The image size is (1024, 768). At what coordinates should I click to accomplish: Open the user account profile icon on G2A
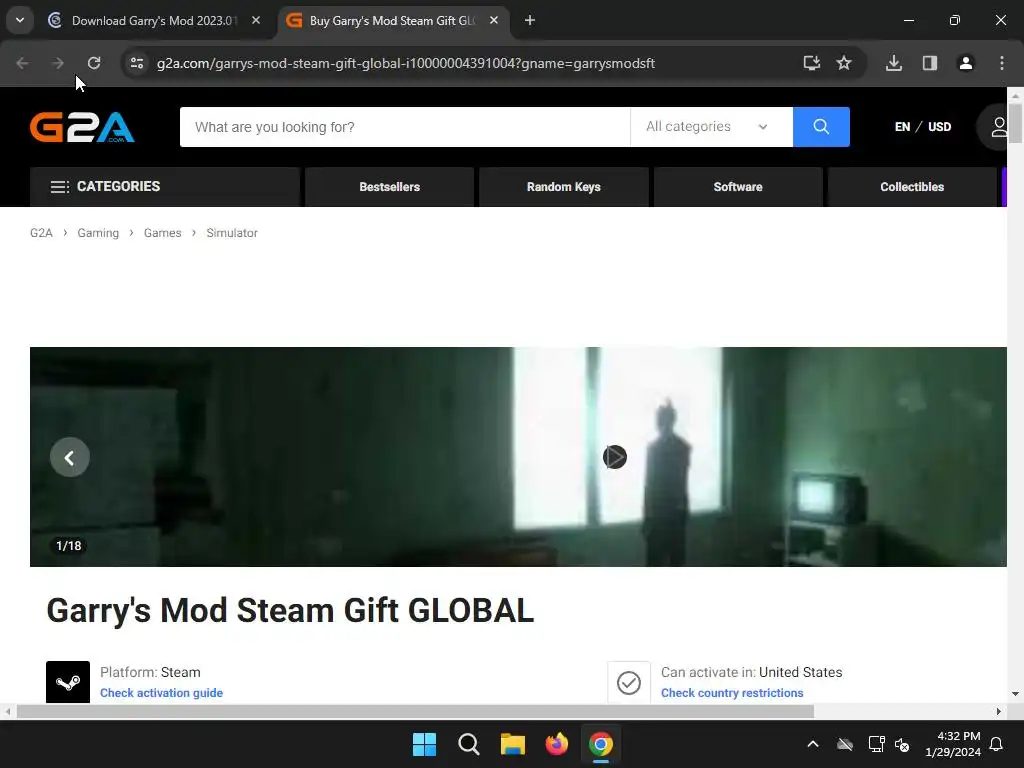coord(997,127)
